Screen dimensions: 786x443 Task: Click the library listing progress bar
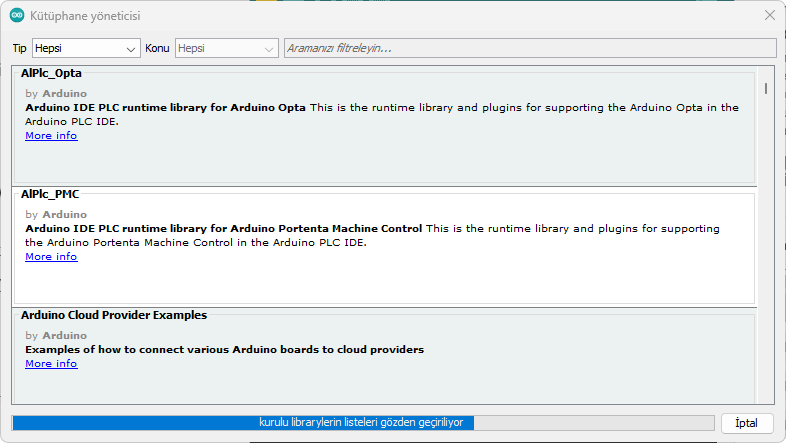point(363,422)
